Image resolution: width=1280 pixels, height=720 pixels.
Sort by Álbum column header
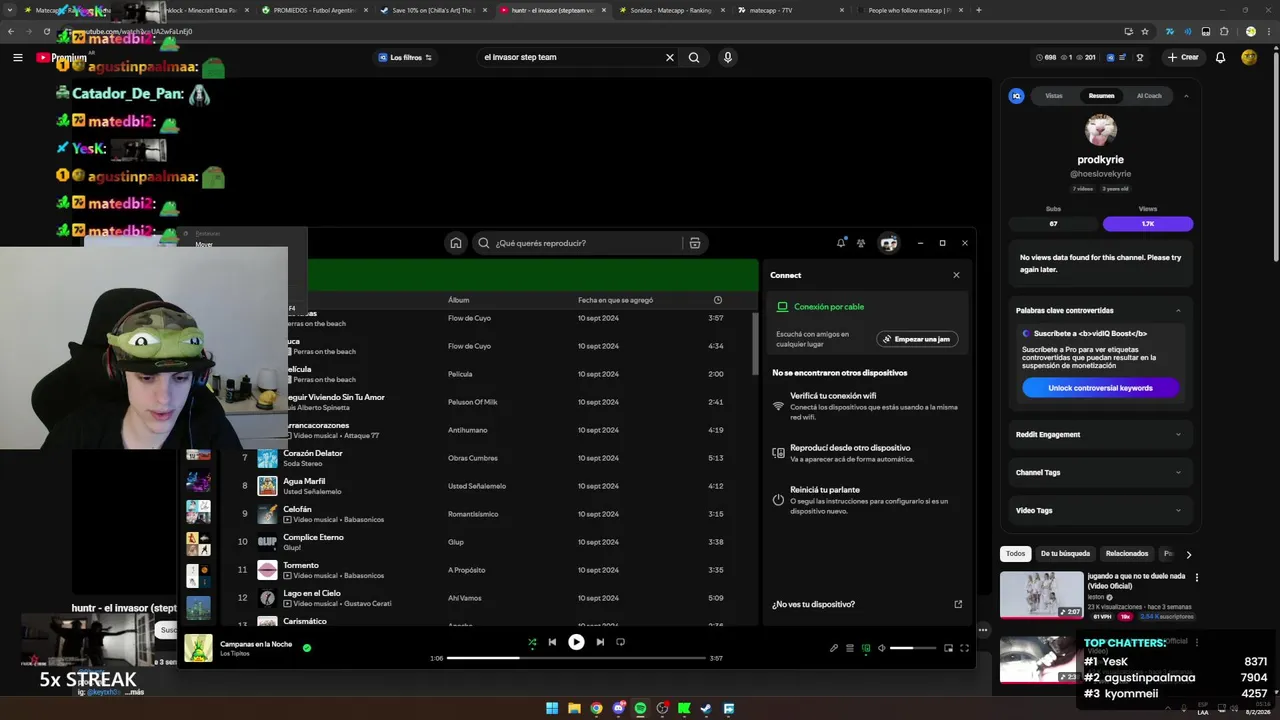click(x=458, y=300)
